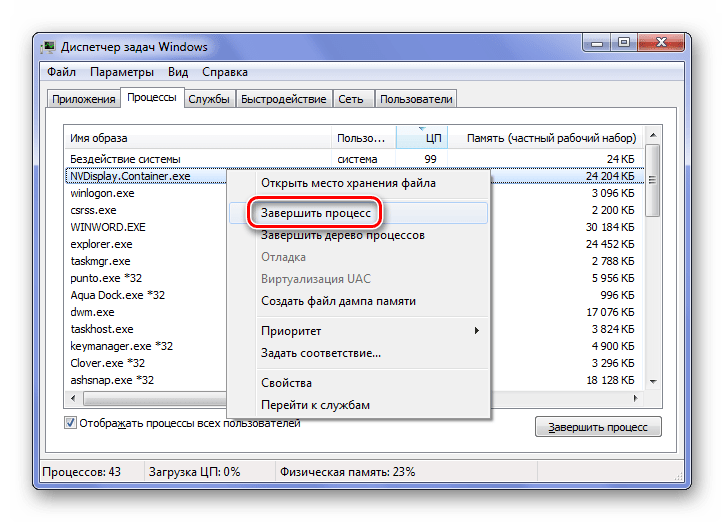Click the vertical scrollbar thumb
This screenshot has height=522, width=725.
(x=652, y=180)
